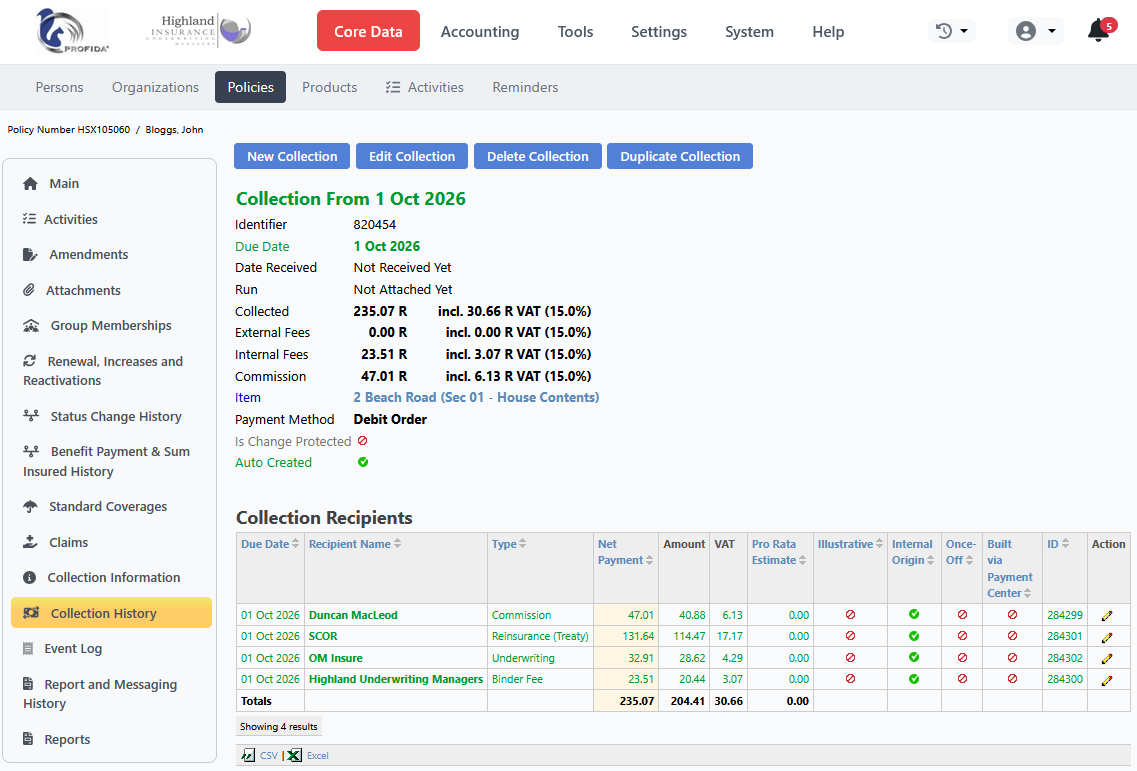Click the Main home icon in sidebar
The width and height of the screenshot is (1137, 771).
(x=30, y=184)
